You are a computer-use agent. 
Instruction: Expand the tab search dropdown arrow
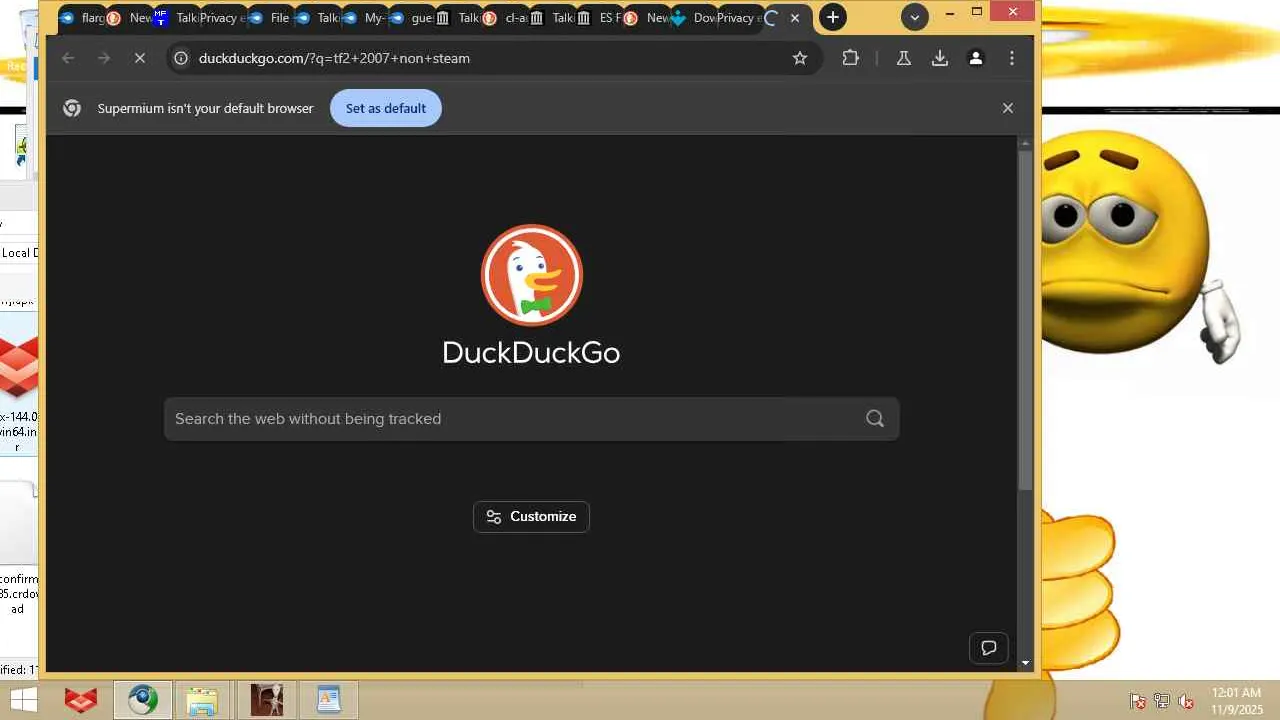pos(914,17)
